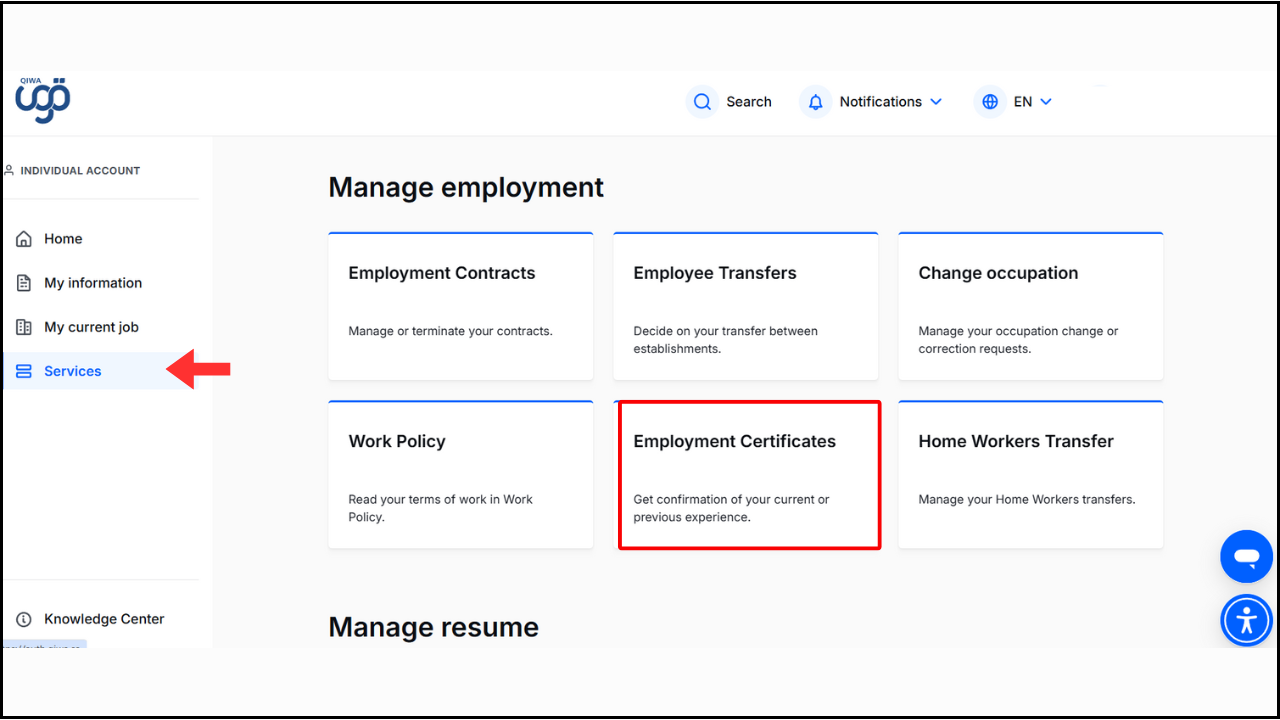Click the Search label in header
The height and width of the screenshot is (720, 1280).
click(x=749, y=102)
